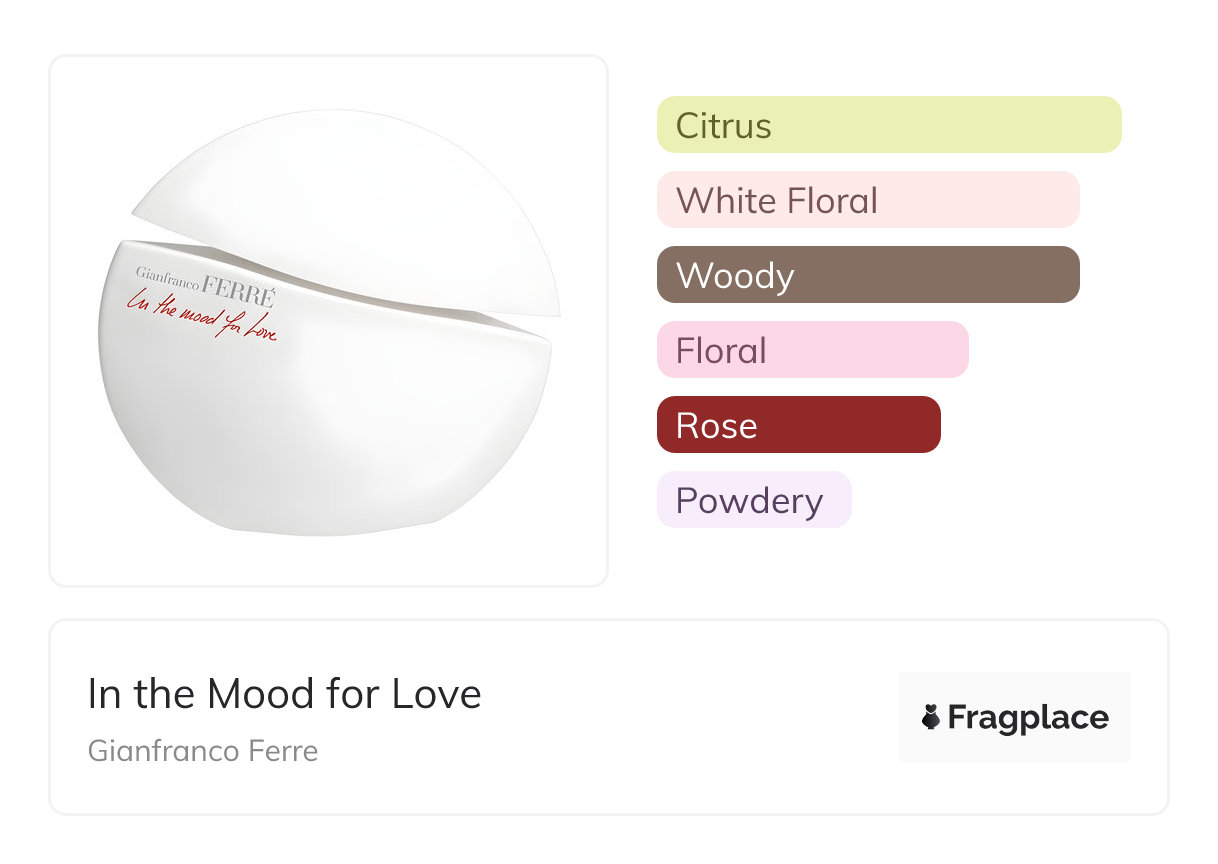Screen dimensions: 1218x864
Task: Click the "Citrus" label text
Action: coord(723,126)
